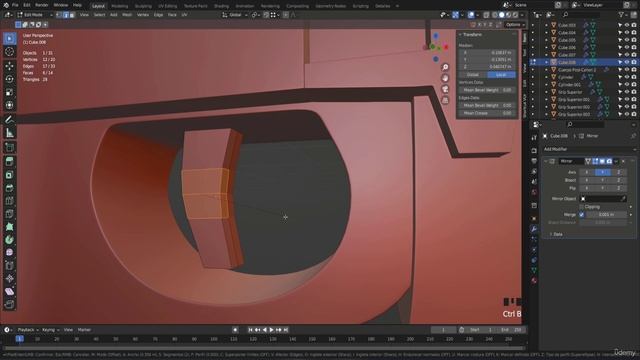640x360 pixels.
Task: Select the Move tool
Action: pos(9,66)
